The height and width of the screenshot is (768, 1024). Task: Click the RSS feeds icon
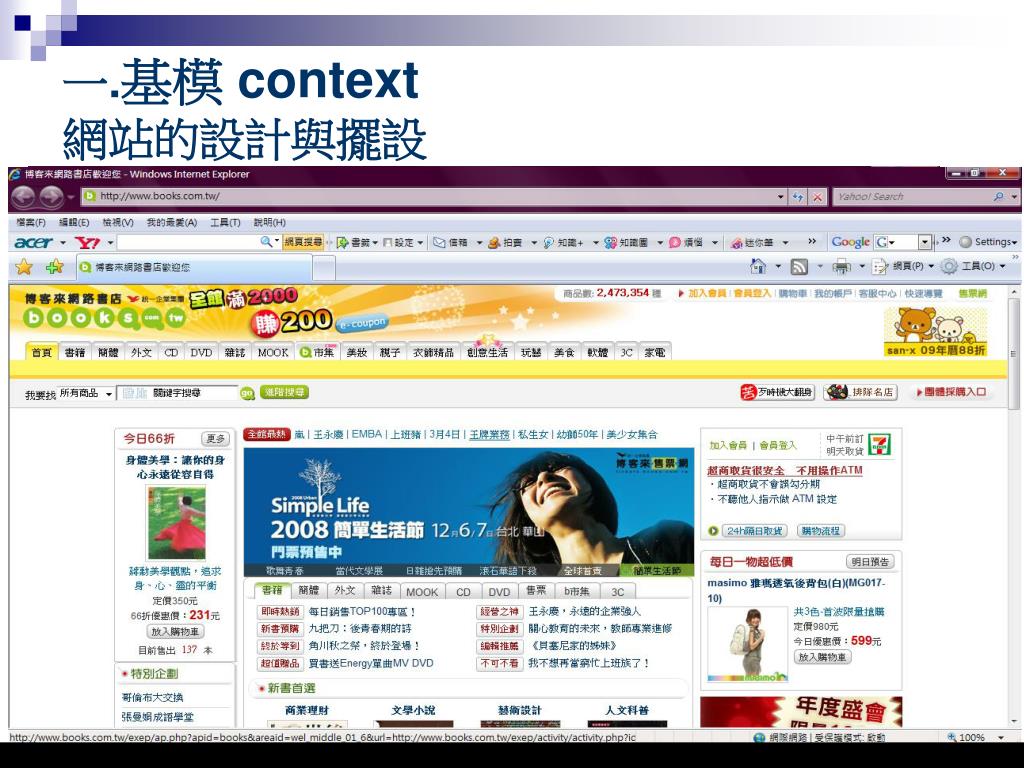(x=799, y=266)
